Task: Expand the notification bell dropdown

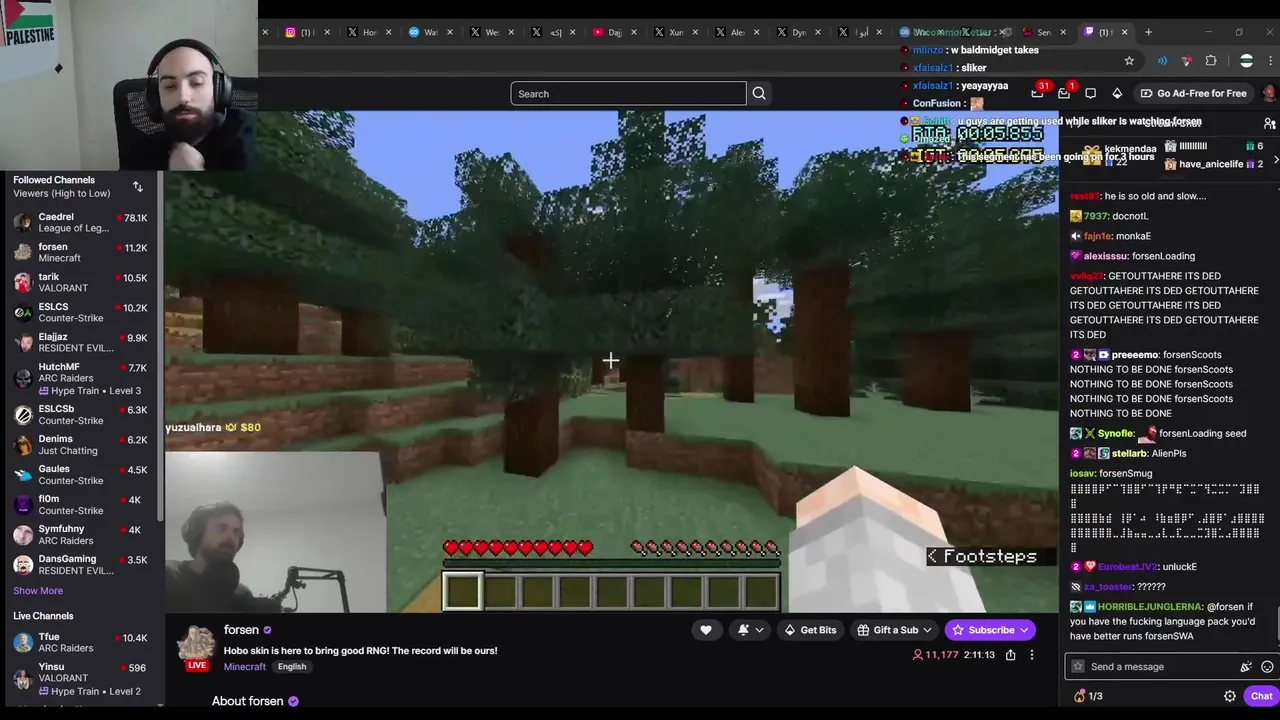Action: pos(759,630)
